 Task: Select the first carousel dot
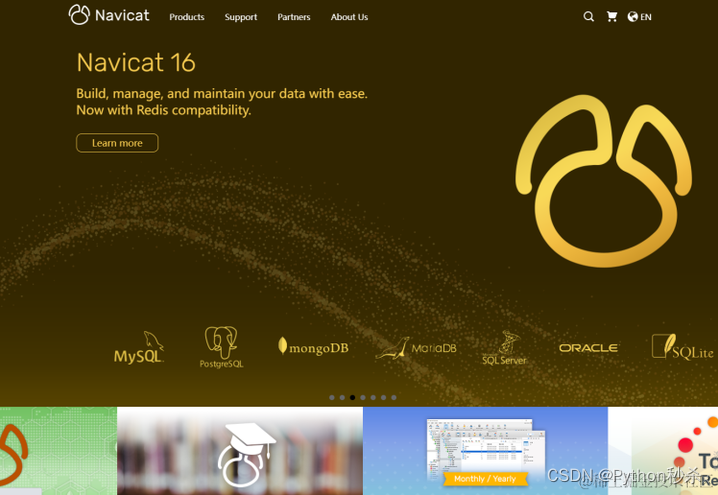(x=332, y=397)
